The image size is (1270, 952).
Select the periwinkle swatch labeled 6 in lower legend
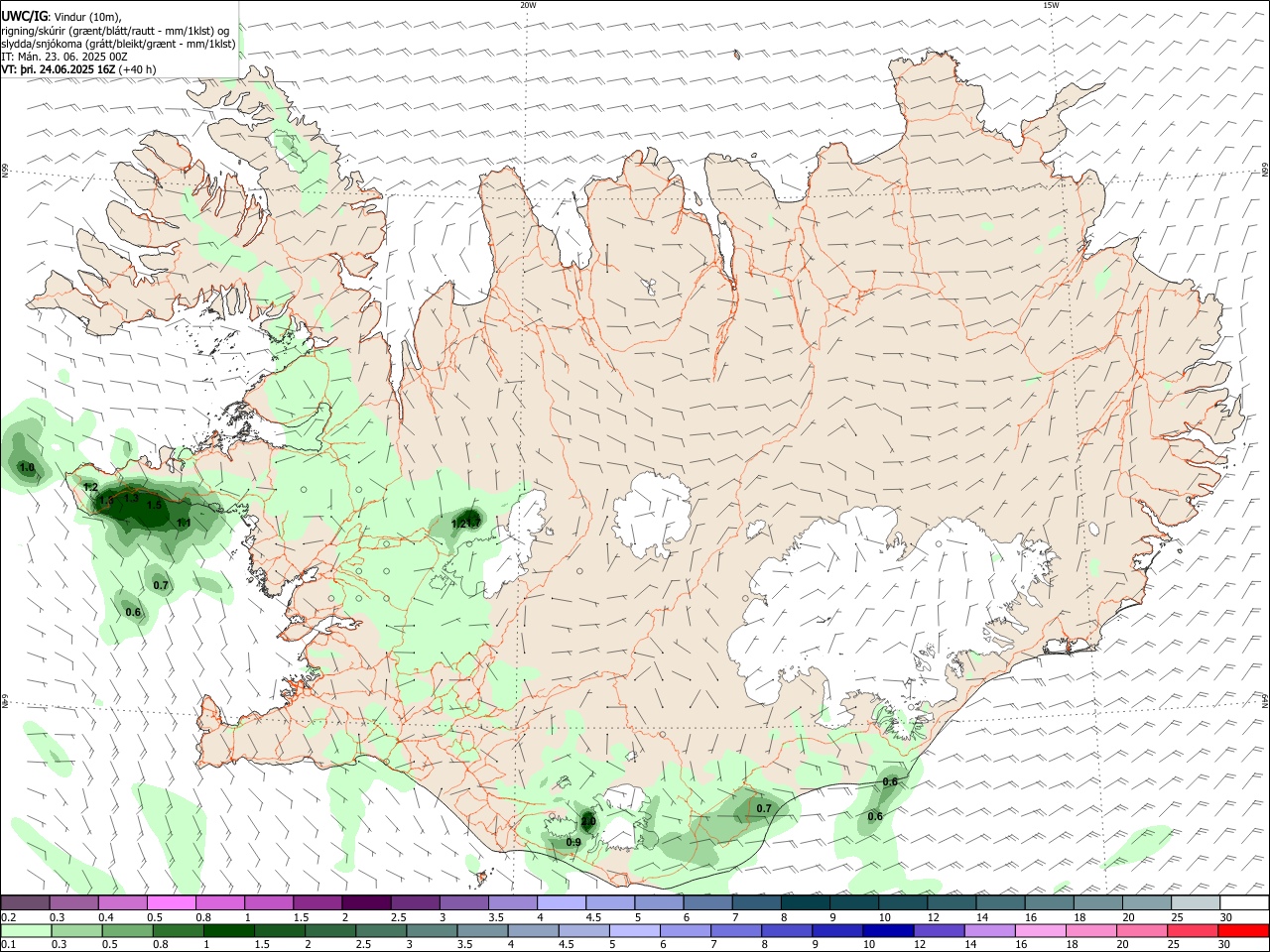(686, 931)
